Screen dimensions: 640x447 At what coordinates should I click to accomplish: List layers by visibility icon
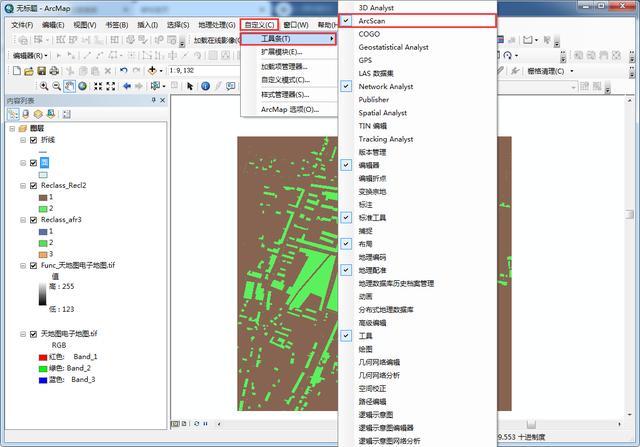[38, 114]
